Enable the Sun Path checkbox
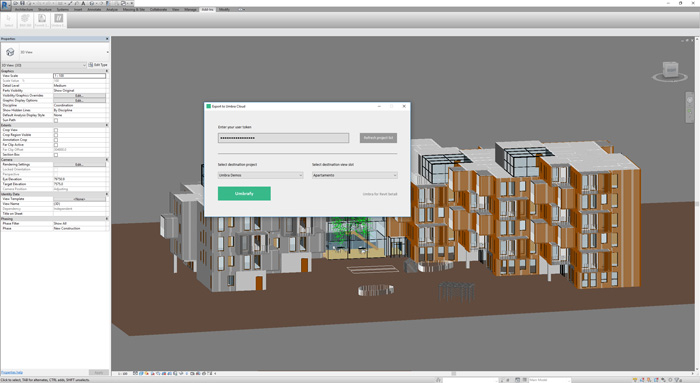This screenshot has height=383, width=700. pyautogui.click(x=56, y=120)
